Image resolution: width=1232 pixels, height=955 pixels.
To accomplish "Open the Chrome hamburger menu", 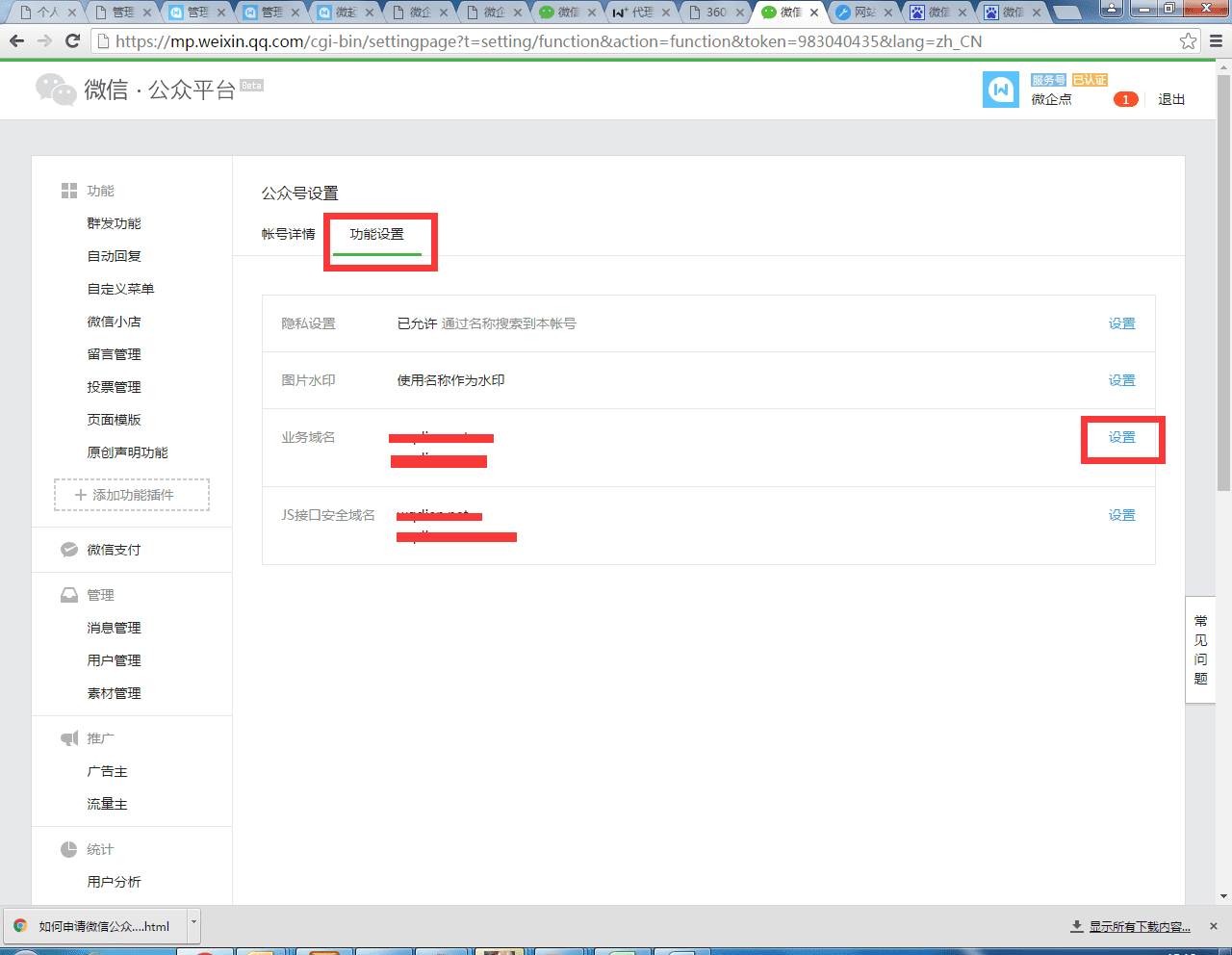I will pyautogui.click(x=1216, y=41).
